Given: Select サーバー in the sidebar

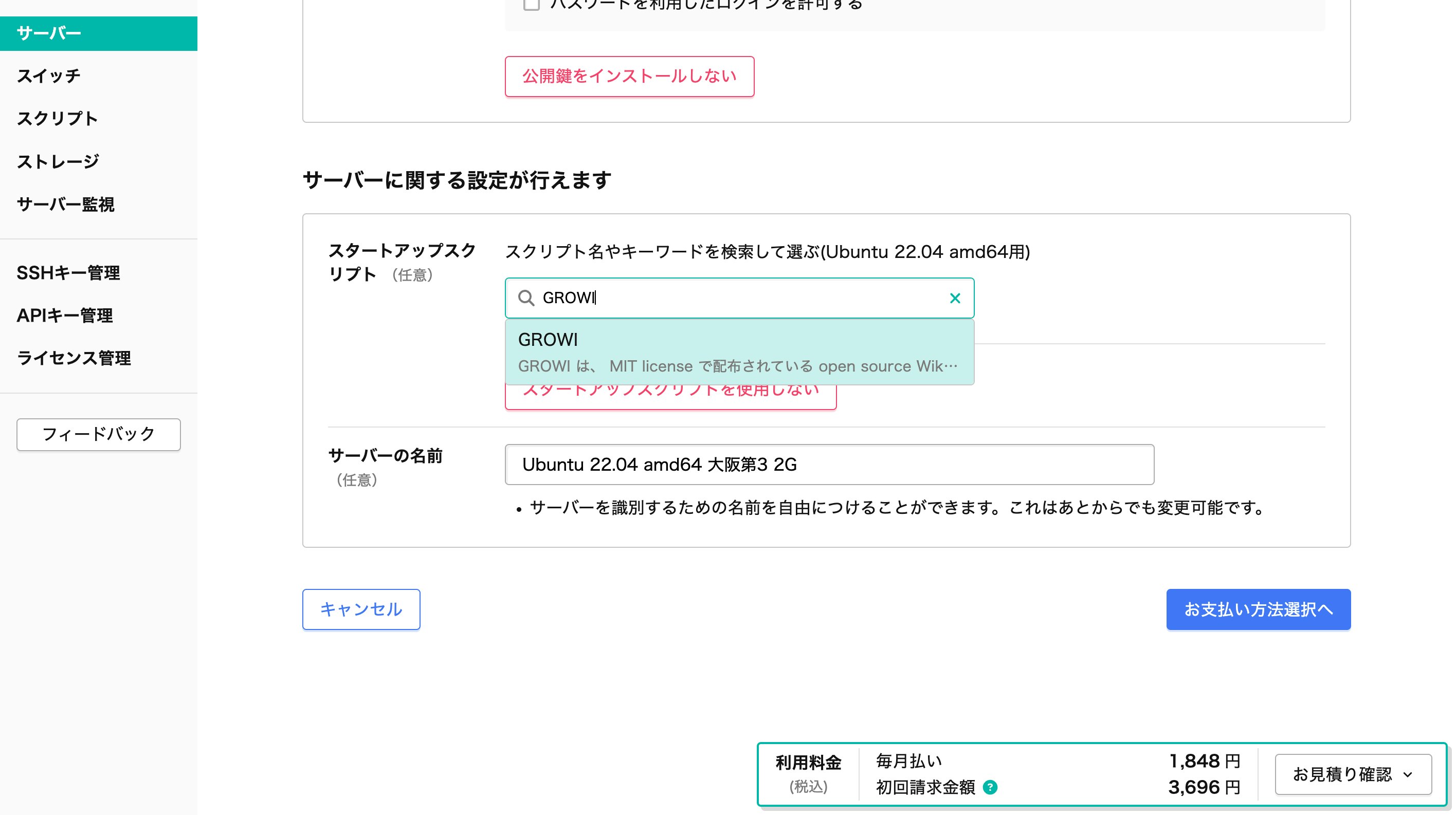Looking at the screenshot, I should tap(48, 33).
